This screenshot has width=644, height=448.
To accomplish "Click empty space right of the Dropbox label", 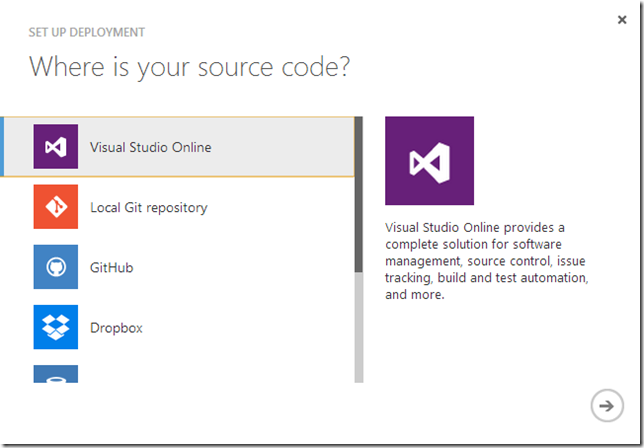I will click(250, 328).
